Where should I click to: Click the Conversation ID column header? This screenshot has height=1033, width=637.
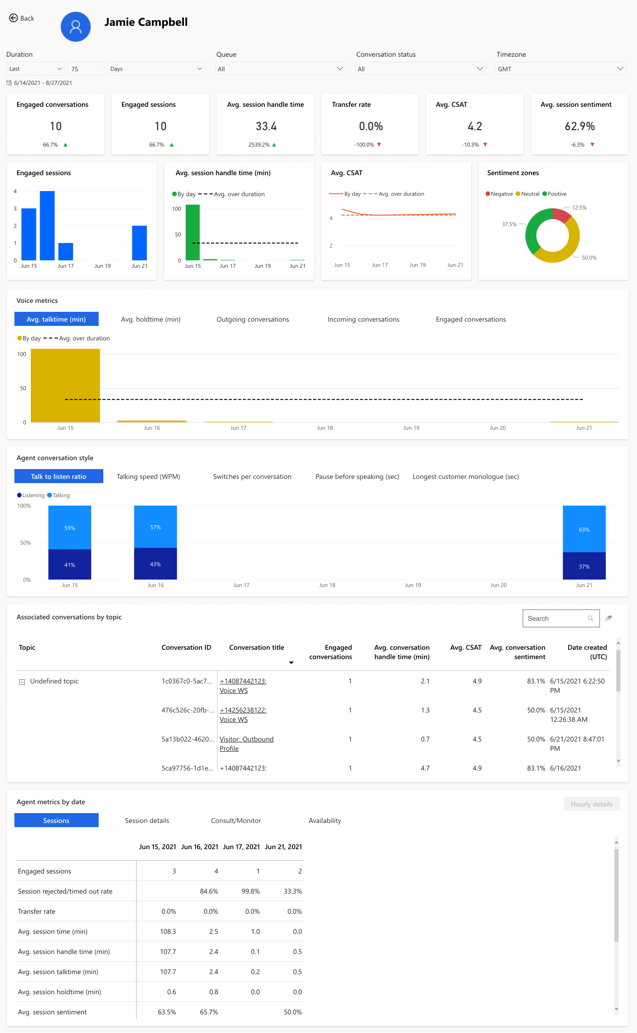tap(186, 648)
